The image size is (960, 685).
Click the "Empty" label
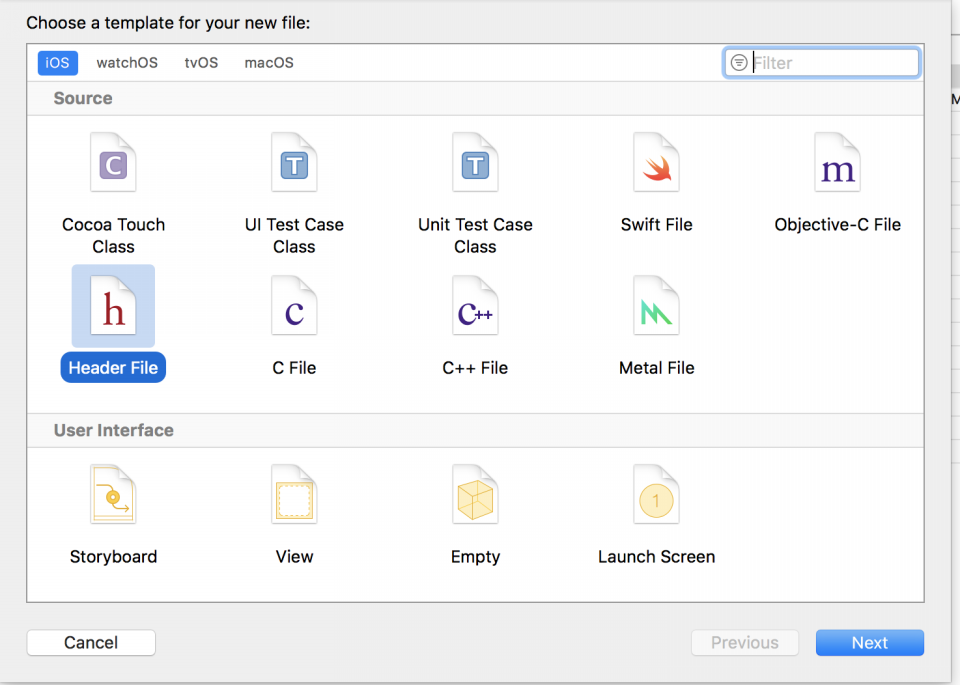pyautogui.click(x=475, y=556)
